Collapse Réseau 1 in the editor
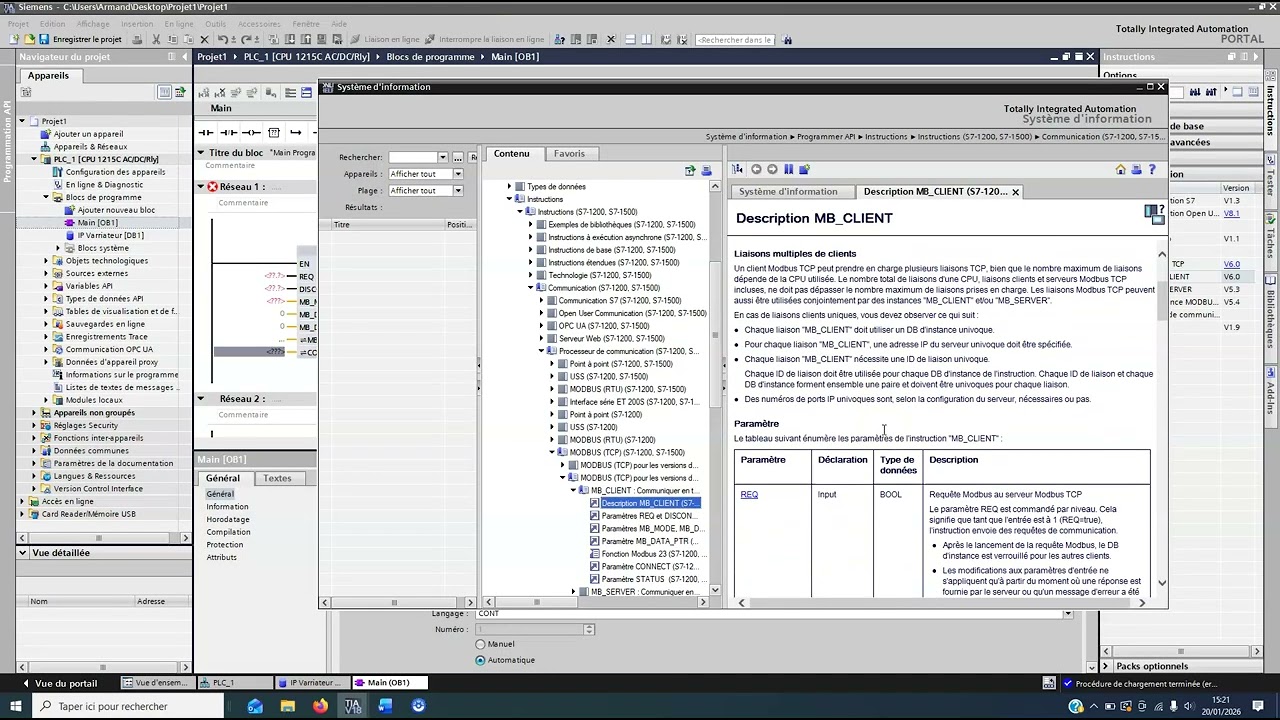 [200, 187]
